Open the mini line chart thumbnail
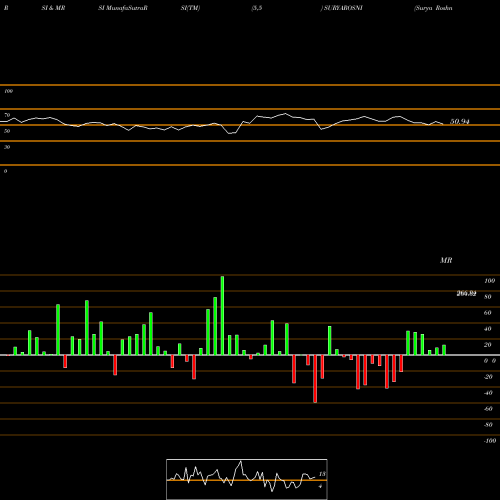Viewport: 500px width, 500px height. point(247,479)
